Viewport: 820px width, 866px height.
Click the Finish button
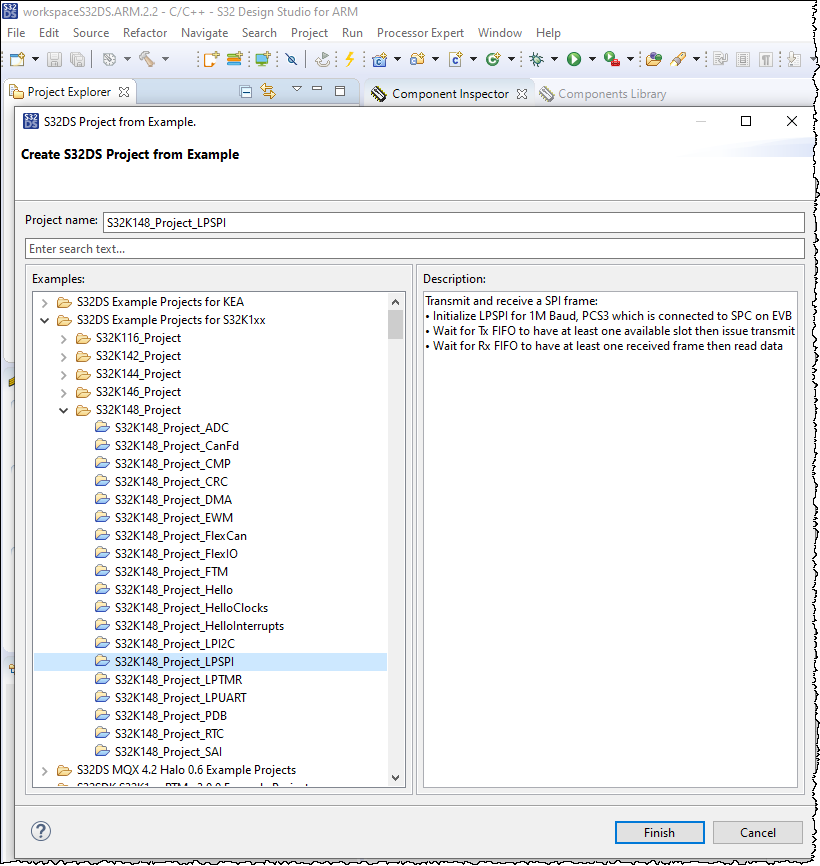[x=659, y=832]
